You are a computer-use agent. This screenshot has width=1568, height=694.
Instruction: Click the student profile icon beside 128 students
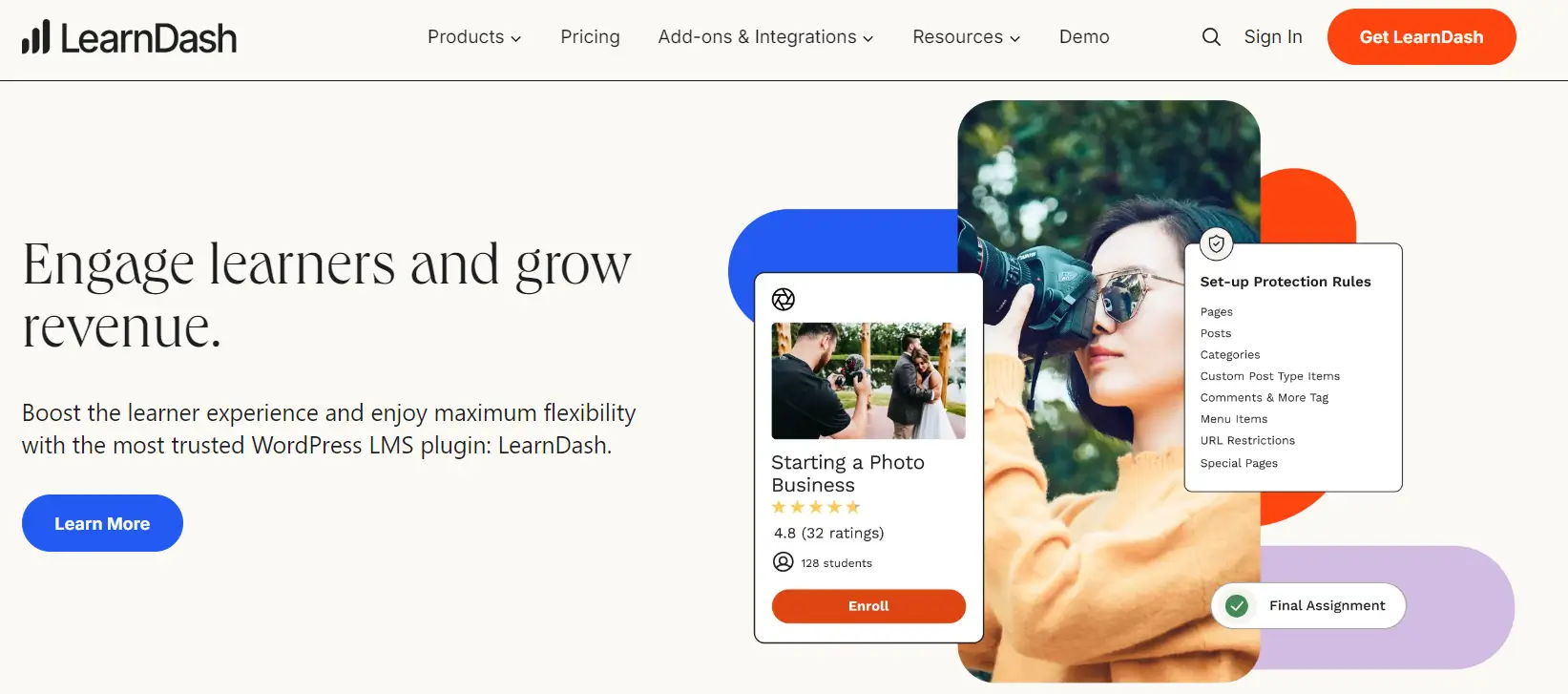[784, 562]
